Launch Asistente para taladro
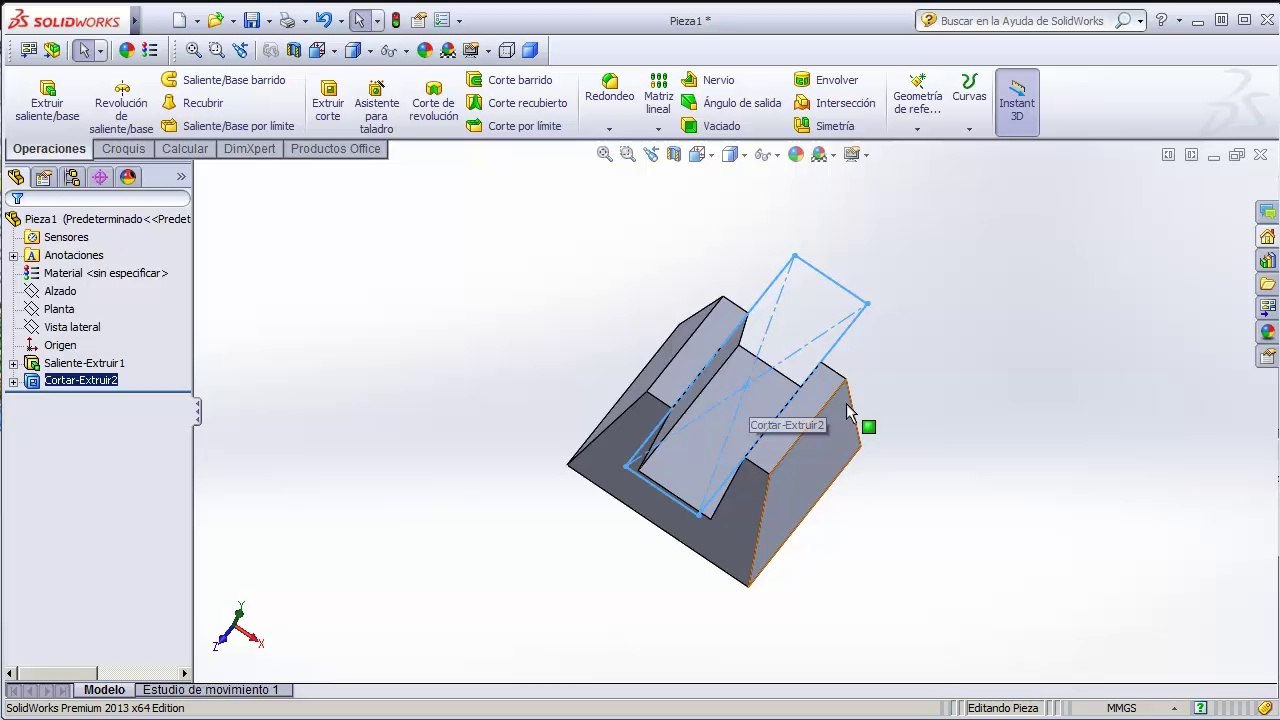Image resolution: width=1280 pixels, height=720 pixels. [377, 107]
